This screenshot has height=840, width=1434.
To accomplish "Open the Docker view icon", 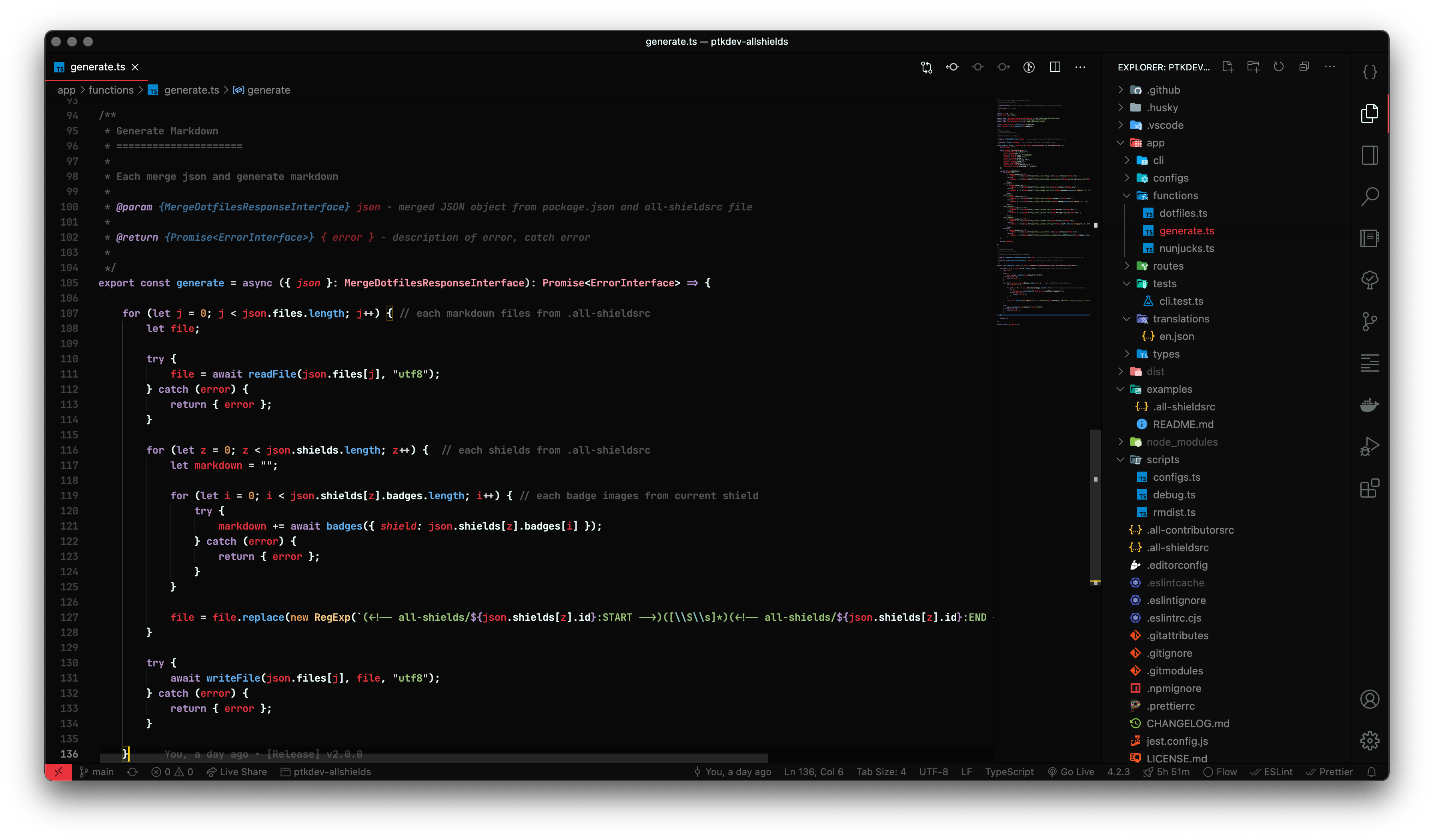I will (1369, 405).
